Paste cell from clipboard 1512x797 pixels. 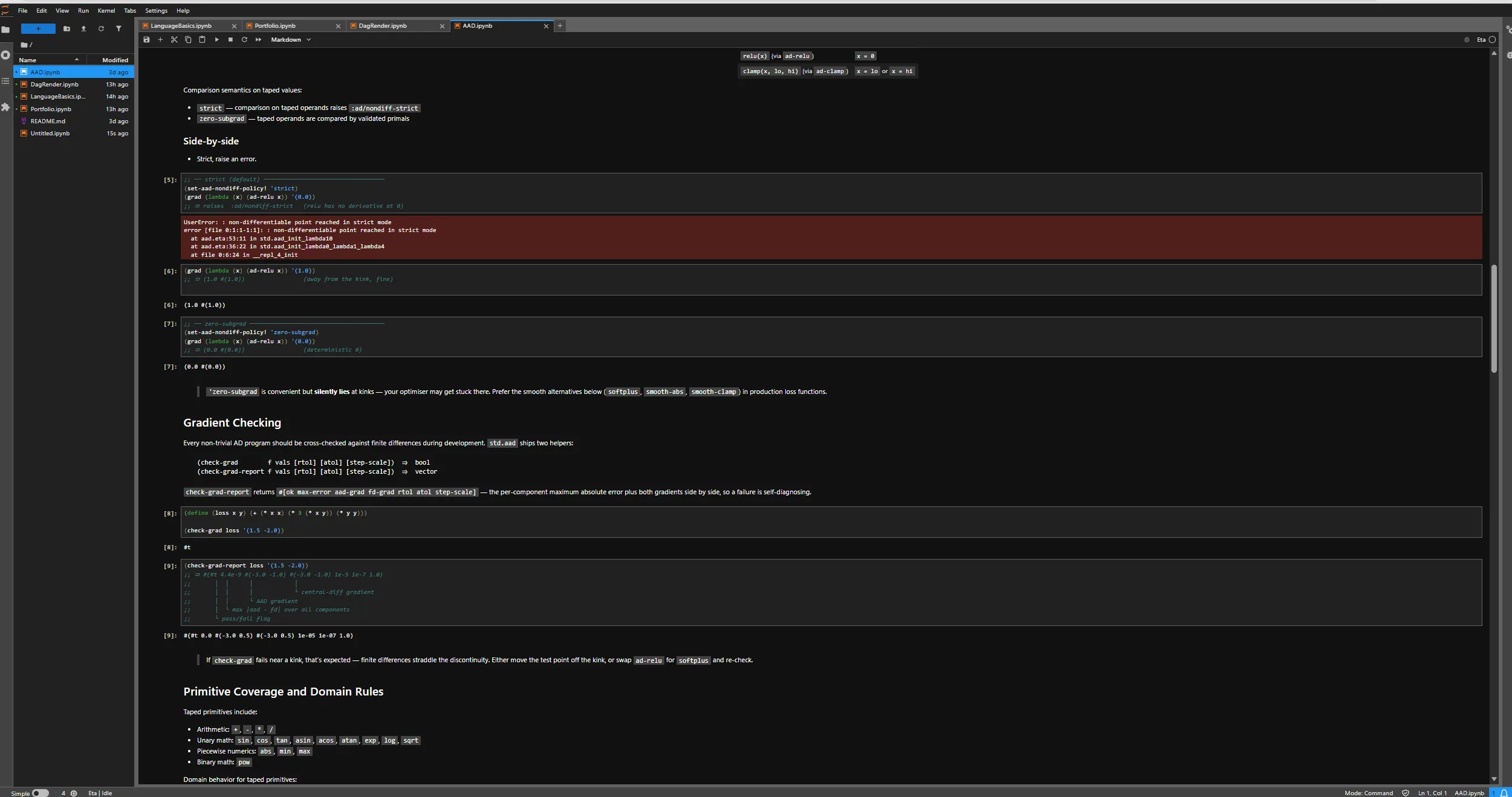pos(202,39)
